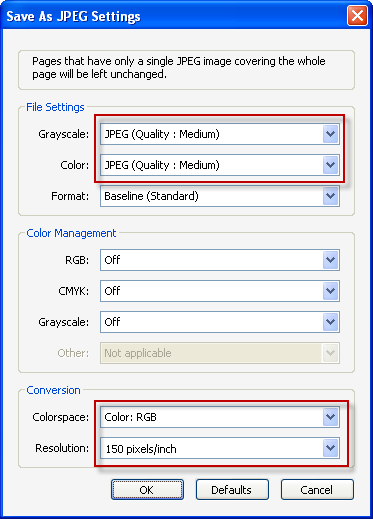Open the Color quality dropdown arrow

click(330, 165)
